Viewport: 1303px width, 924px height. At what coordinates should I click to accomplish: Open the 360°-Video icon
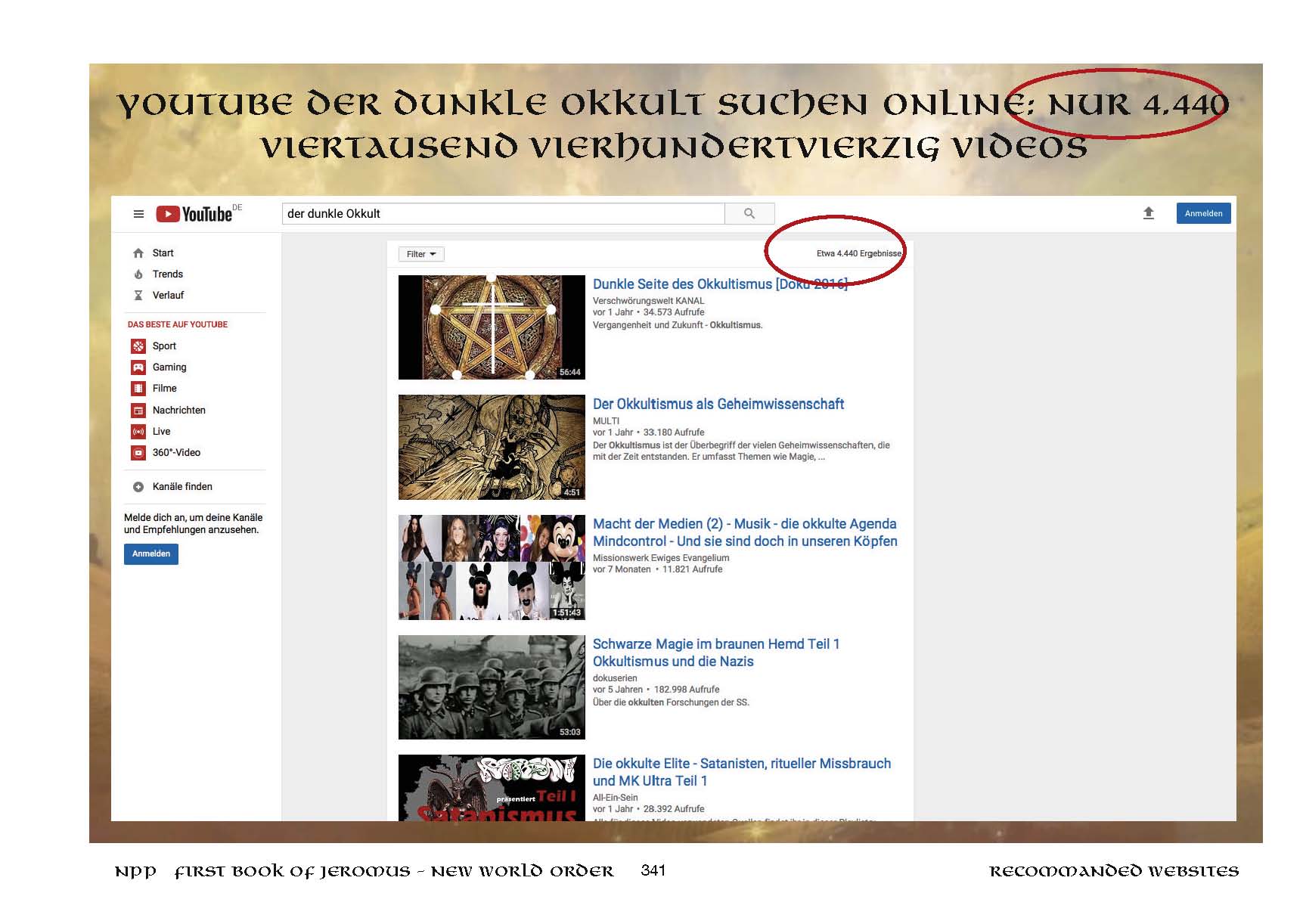(x=138, y=453)
